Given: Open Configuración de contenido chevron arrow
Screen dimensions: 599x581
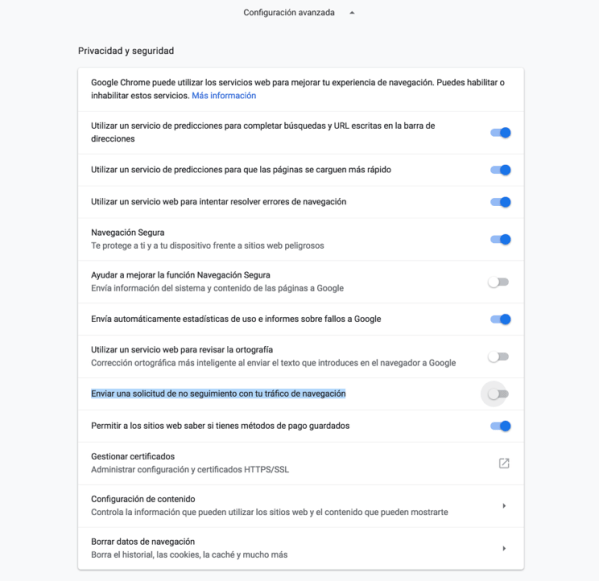Looking at the screenshot, I should coord(504,506).
